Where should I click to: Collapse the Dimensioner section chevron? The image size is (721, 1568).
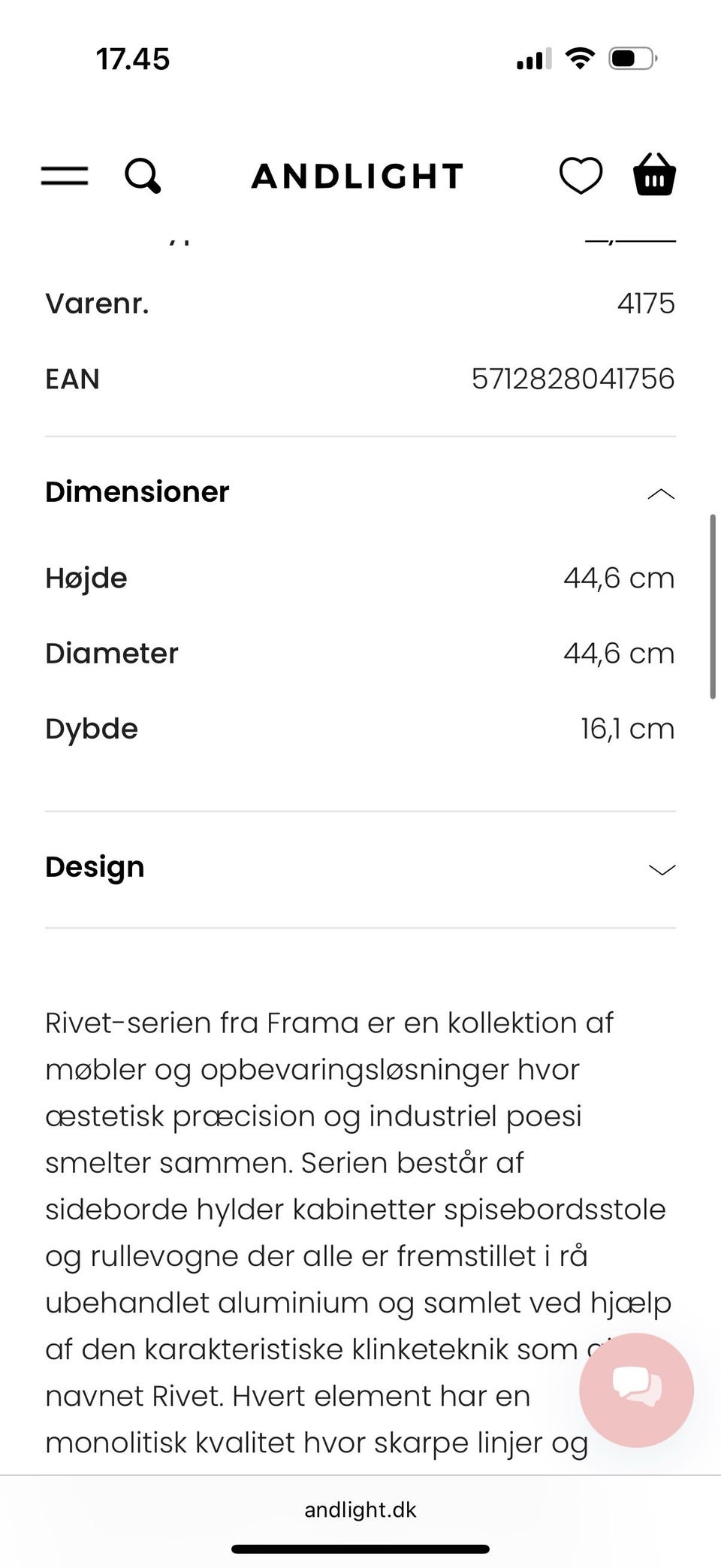(661, 494)
